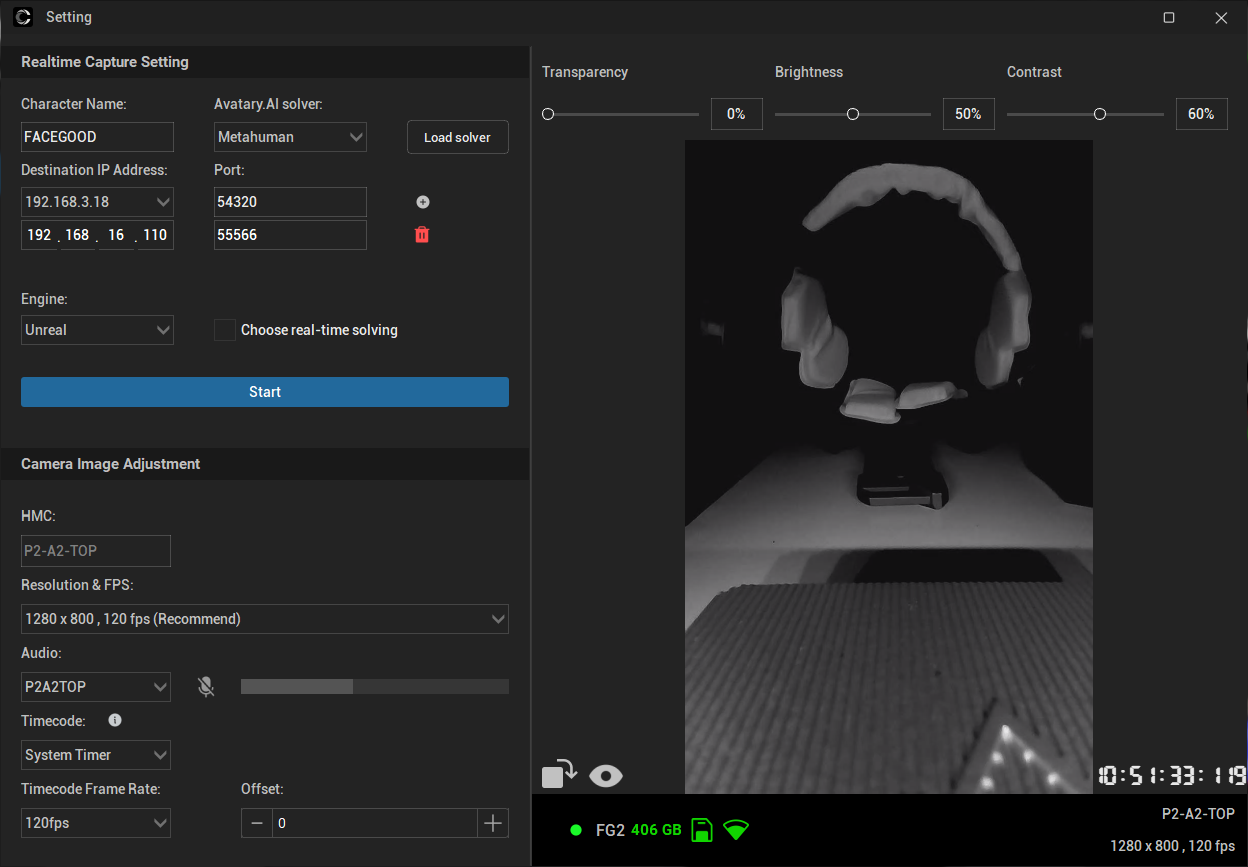Click the green save storage icon

click(x=702, y=830)
